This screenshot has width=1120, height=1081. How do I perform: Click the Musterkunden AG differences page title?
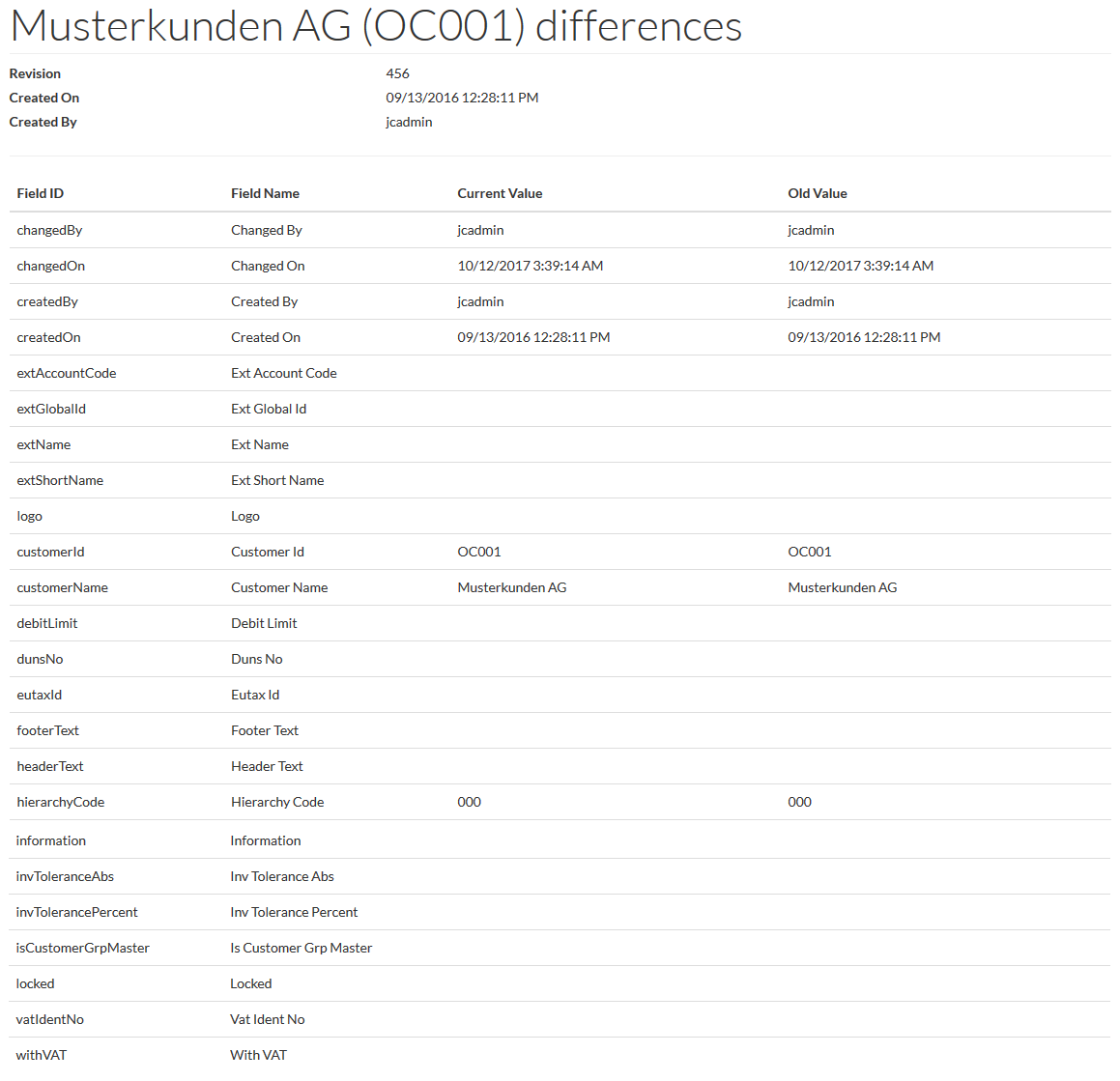tap(376, 26)
